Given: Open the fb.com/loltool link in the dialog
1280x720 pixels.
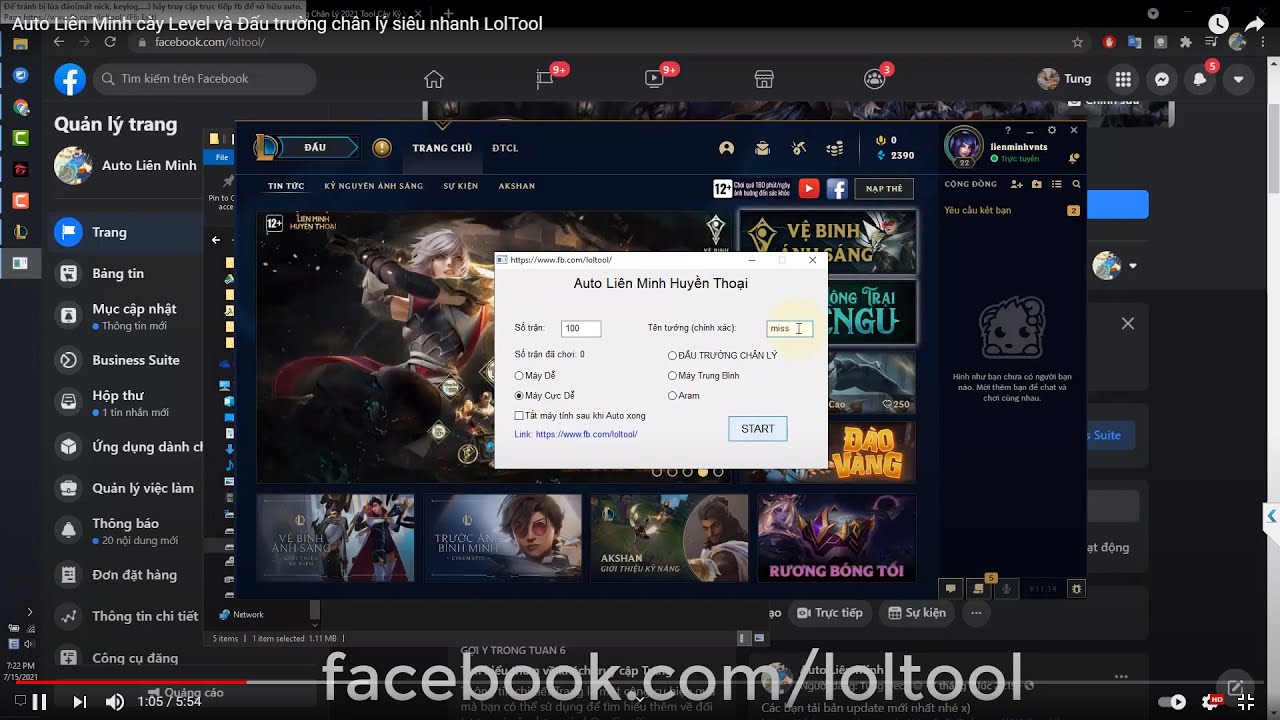Looking at the screenshot, I should (x=586, y=434).
